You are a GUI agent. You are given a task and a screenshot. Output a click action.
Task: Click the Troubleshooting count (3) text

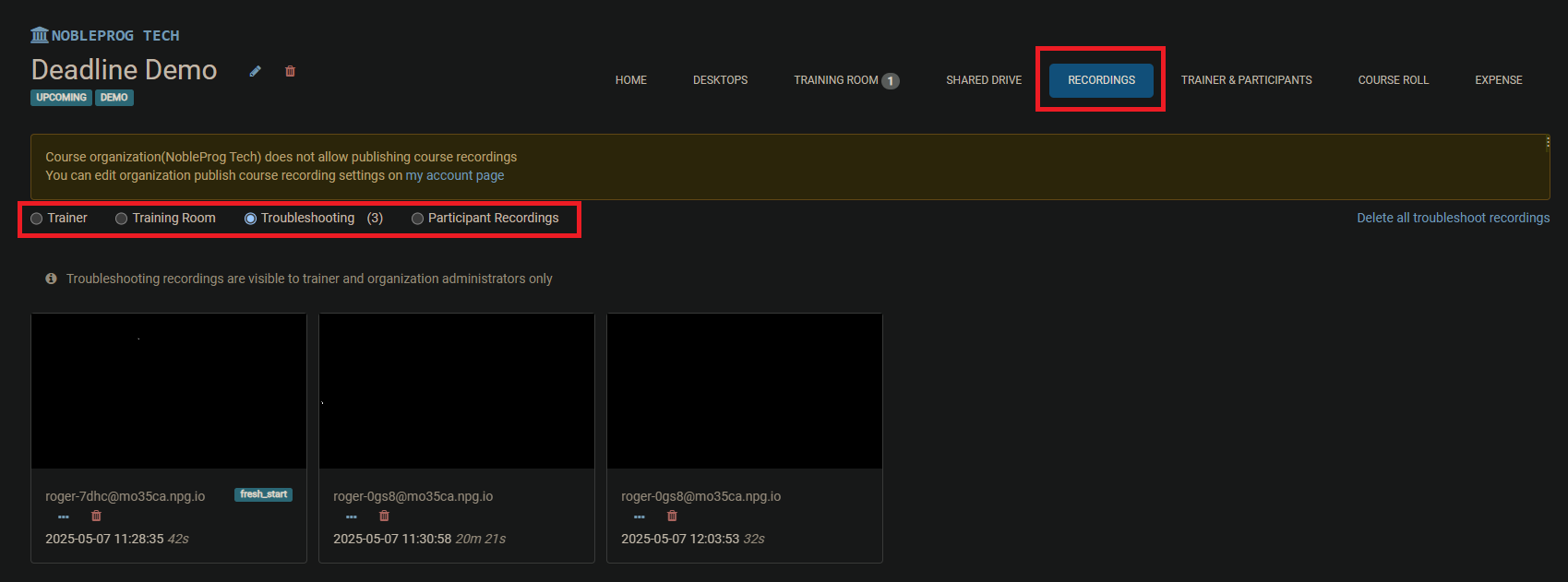coord(375,218)
